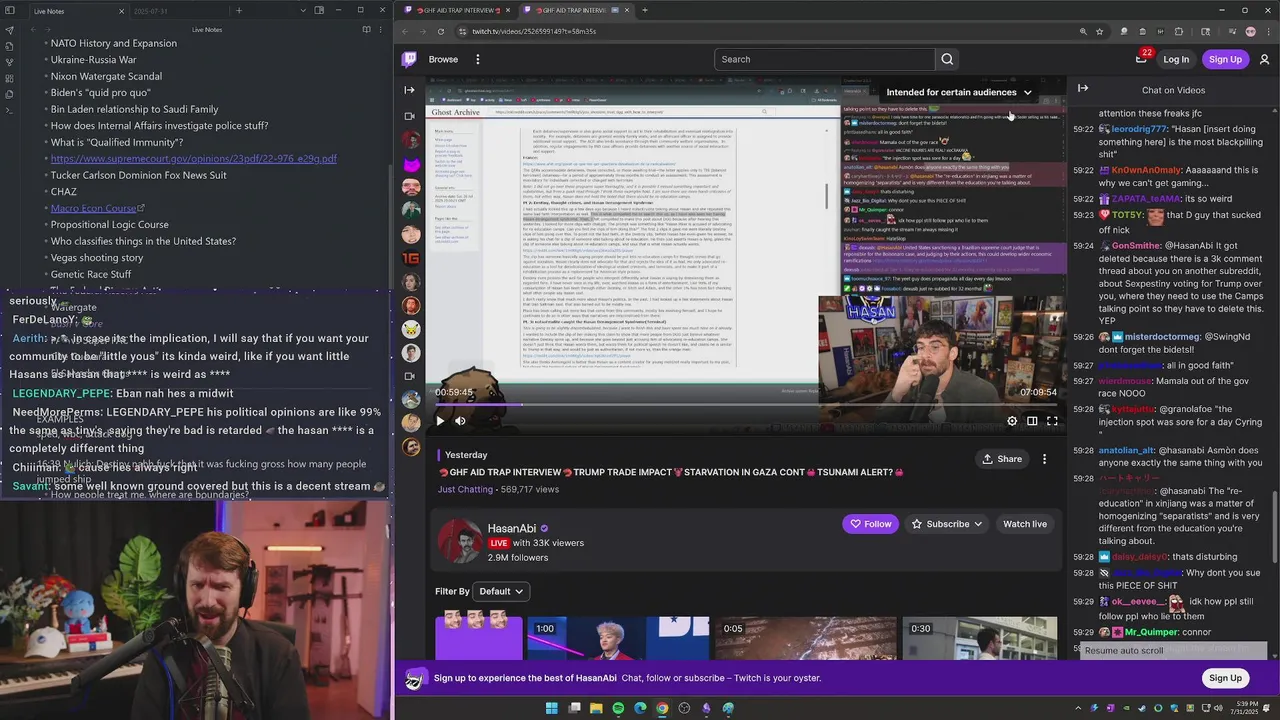Add a new tab in notes app
The width and height of the screenshot is (1280, 720).
pos(238,11)
